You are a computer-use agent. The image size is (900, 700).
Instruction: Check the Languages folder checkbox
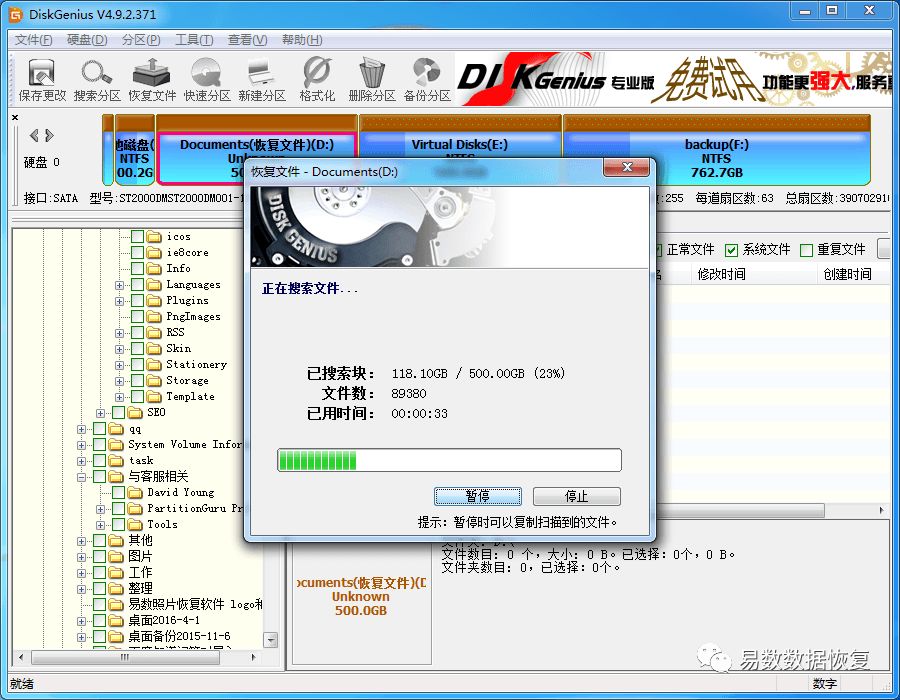(137, 285)
